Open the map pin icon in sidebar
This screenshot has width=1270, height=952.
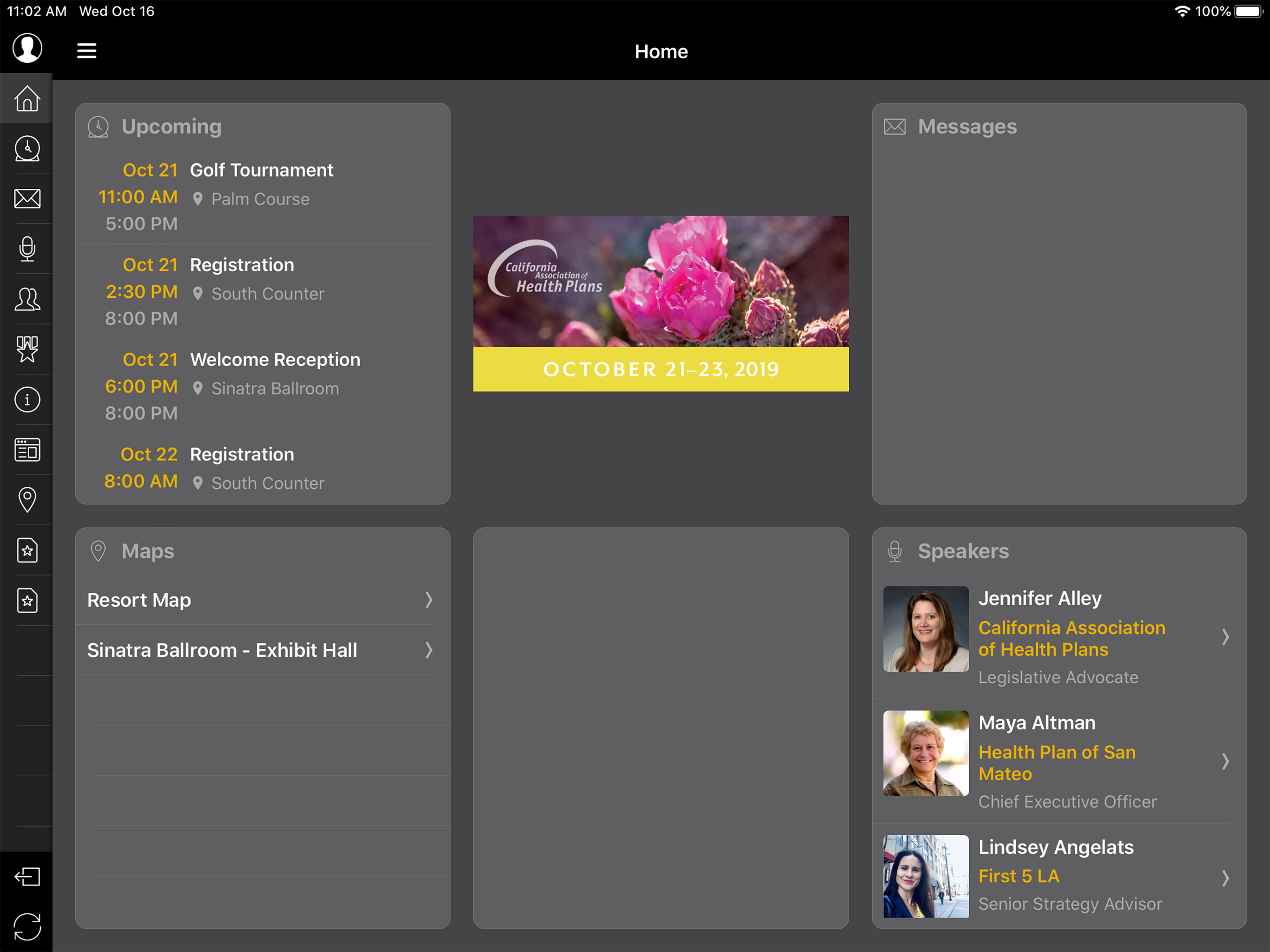point(27,500)
